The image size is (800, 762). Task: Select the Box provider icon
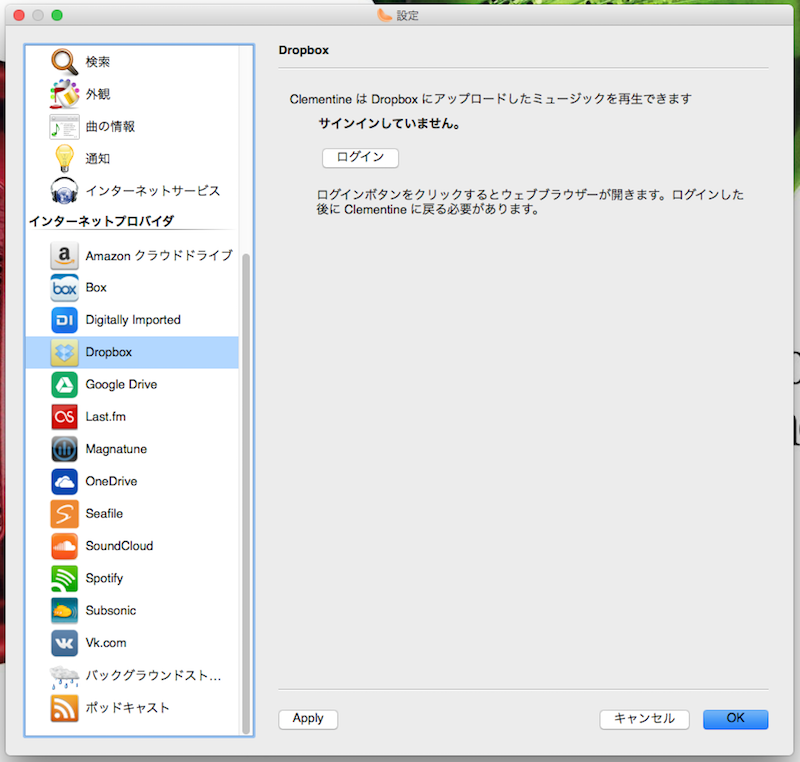click(x=64, y=288)
